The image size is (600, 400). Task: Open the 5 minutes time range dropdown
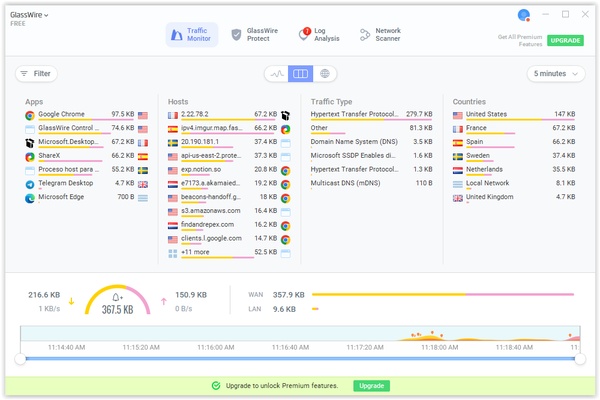556,73
